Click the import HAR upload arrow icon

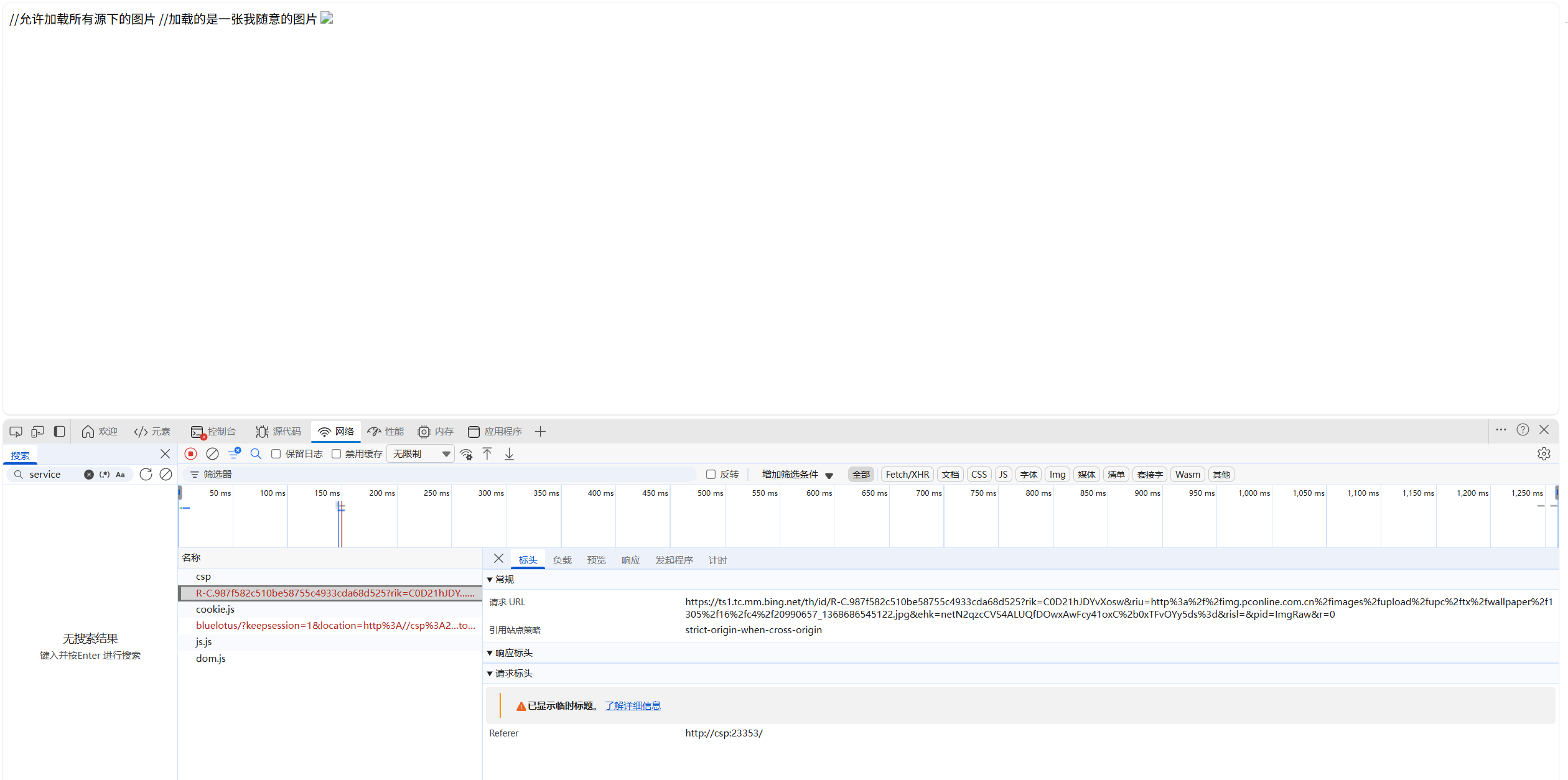point(487,454)
